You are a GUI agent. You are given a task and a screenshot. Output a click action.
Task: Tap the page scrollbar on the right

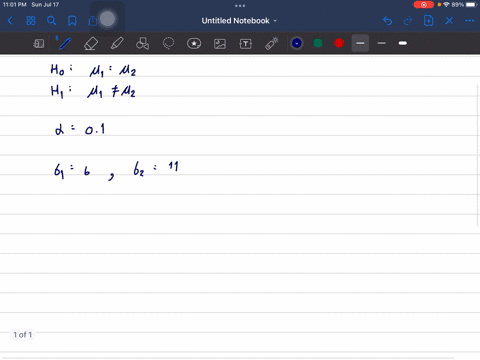[478, 156]
